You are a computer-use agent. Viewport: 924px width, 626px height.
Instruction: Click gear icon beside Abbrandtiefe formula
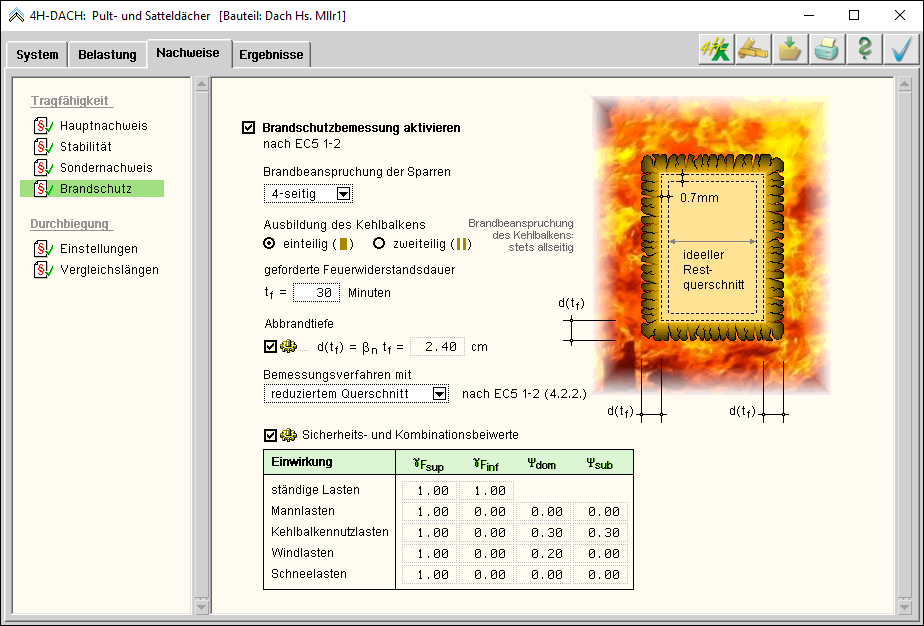(x=288, y=347)
